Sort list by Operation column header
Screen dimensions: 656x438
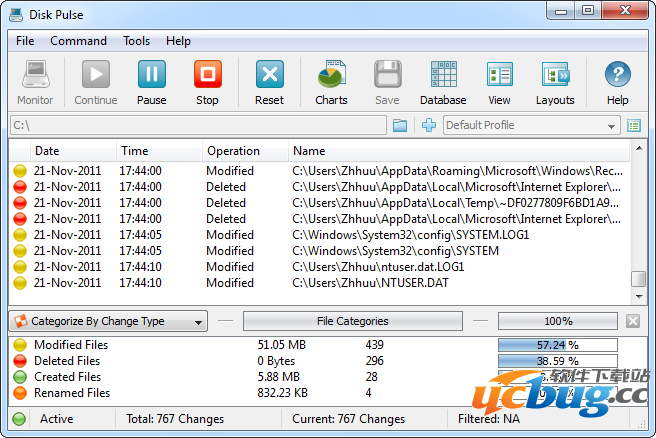pos(233,151)
